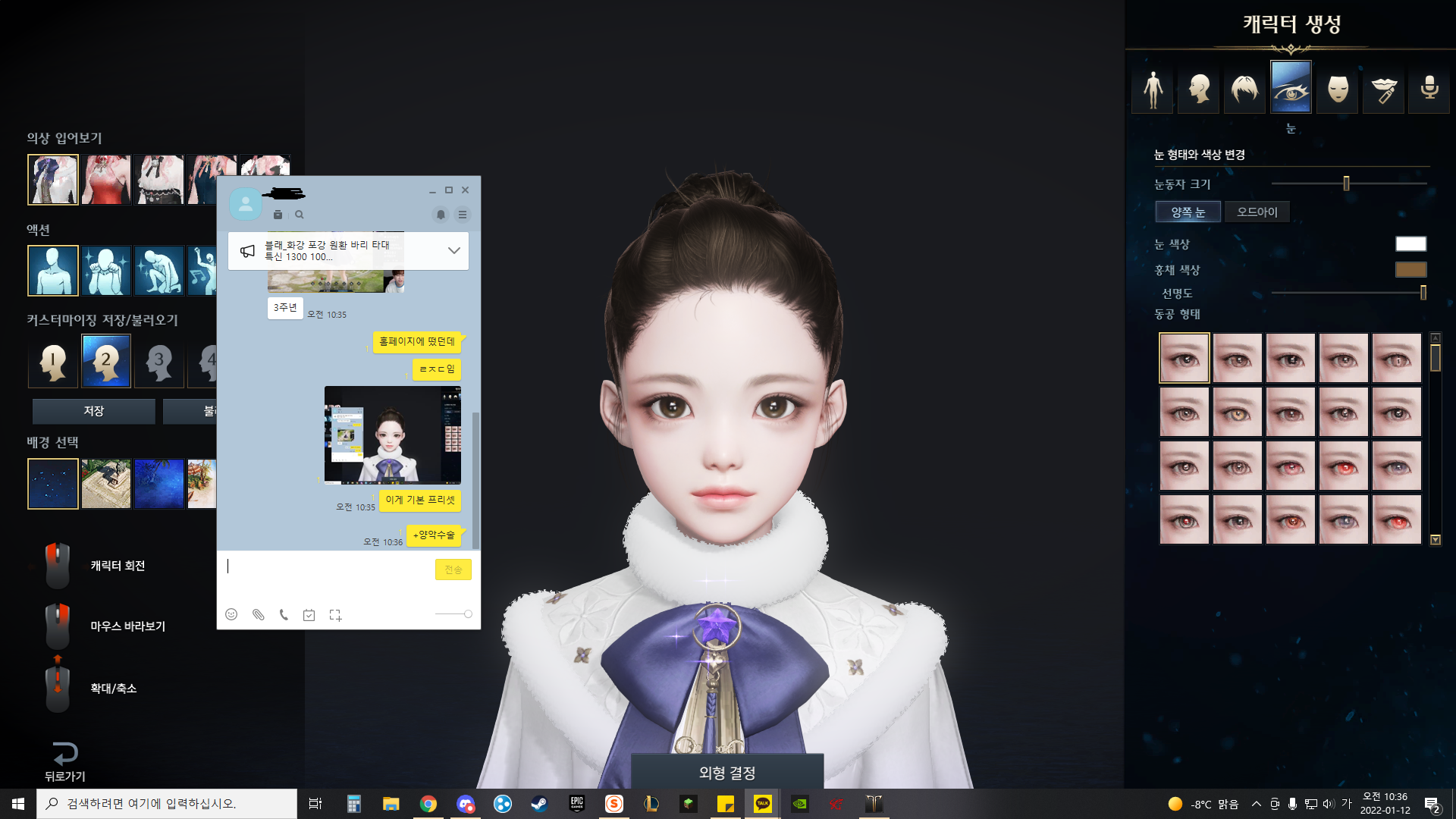The width and height of the screenshot is (1456, 819).
Task: Select the 양쪽 눈 option
Action: click(1188, 212)
